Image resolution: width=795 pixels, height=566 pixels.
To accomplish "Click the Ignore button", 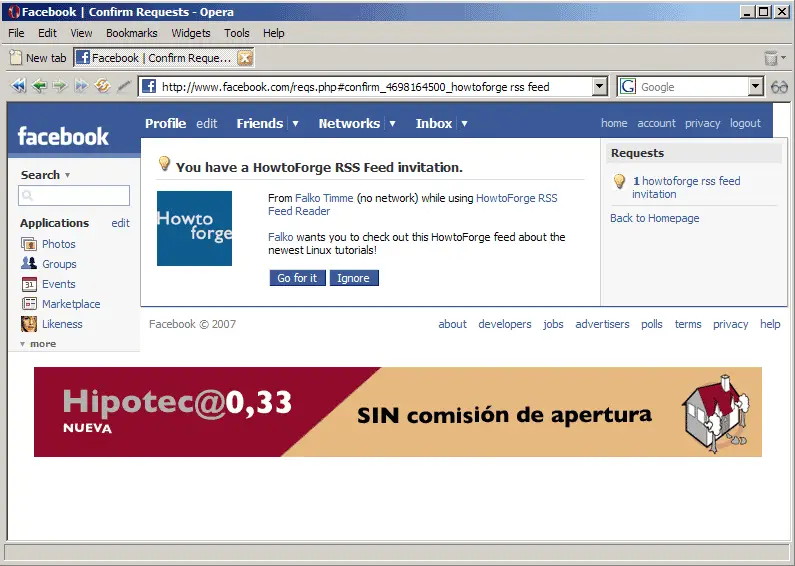I will (x=354, y=278).
